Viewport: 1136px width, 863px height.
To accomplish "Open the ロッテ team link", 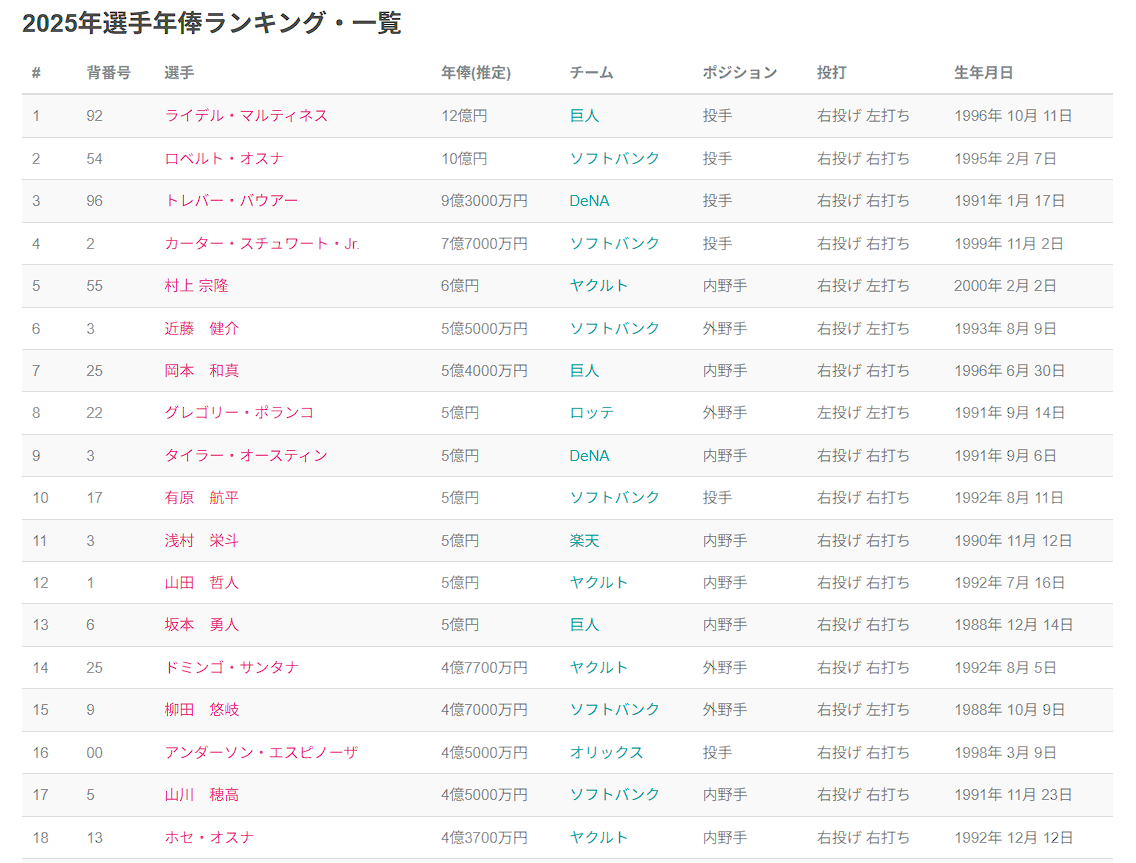I will [x=592, y=413].
